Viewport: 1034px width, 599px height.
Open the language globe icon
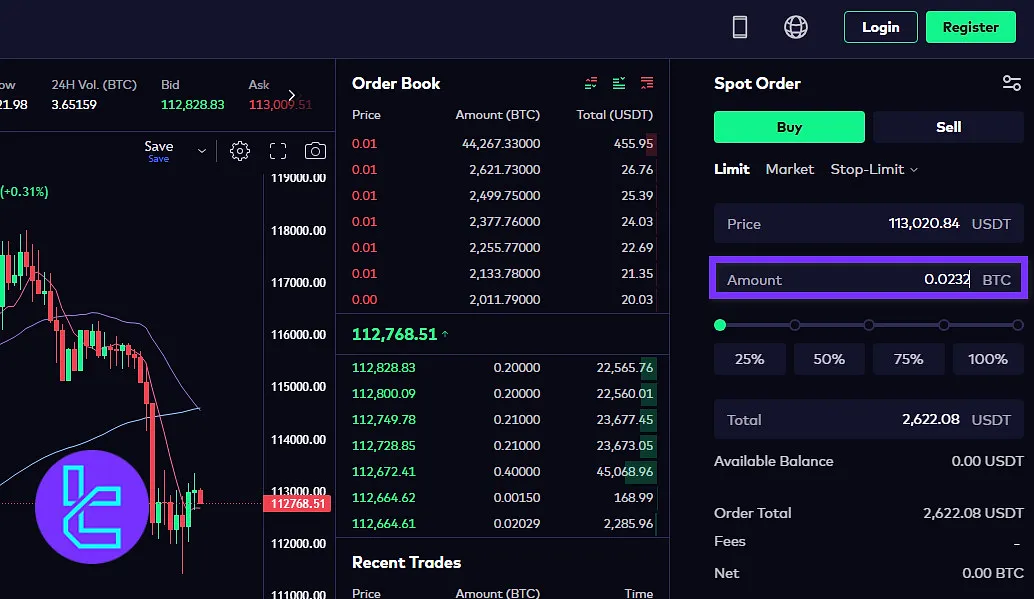[x=796, y=27]
